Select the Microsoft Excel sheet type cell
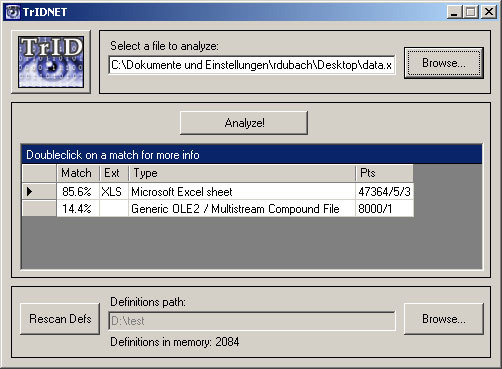This screenshot has height=369, width=502. point(242,192)
